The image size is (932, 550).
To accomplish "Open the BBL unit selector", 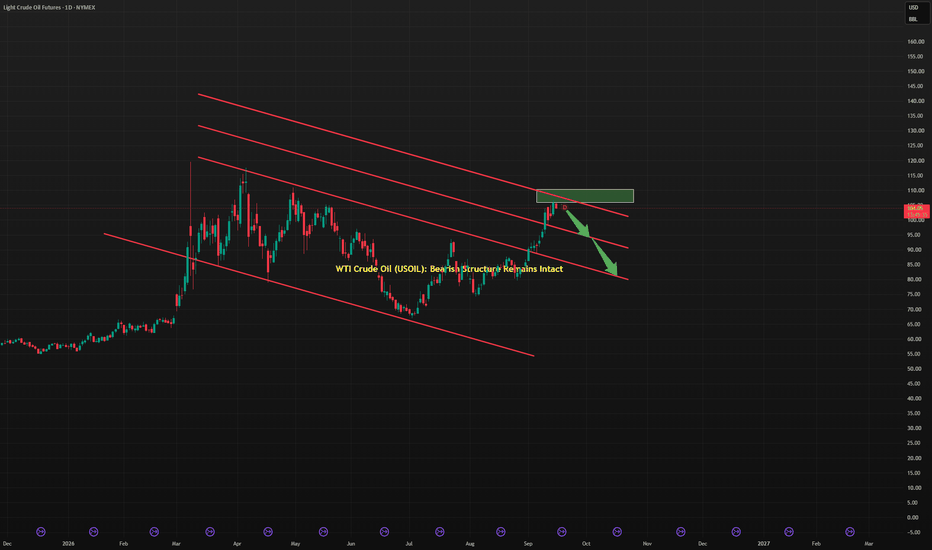I will coord(914,19).
